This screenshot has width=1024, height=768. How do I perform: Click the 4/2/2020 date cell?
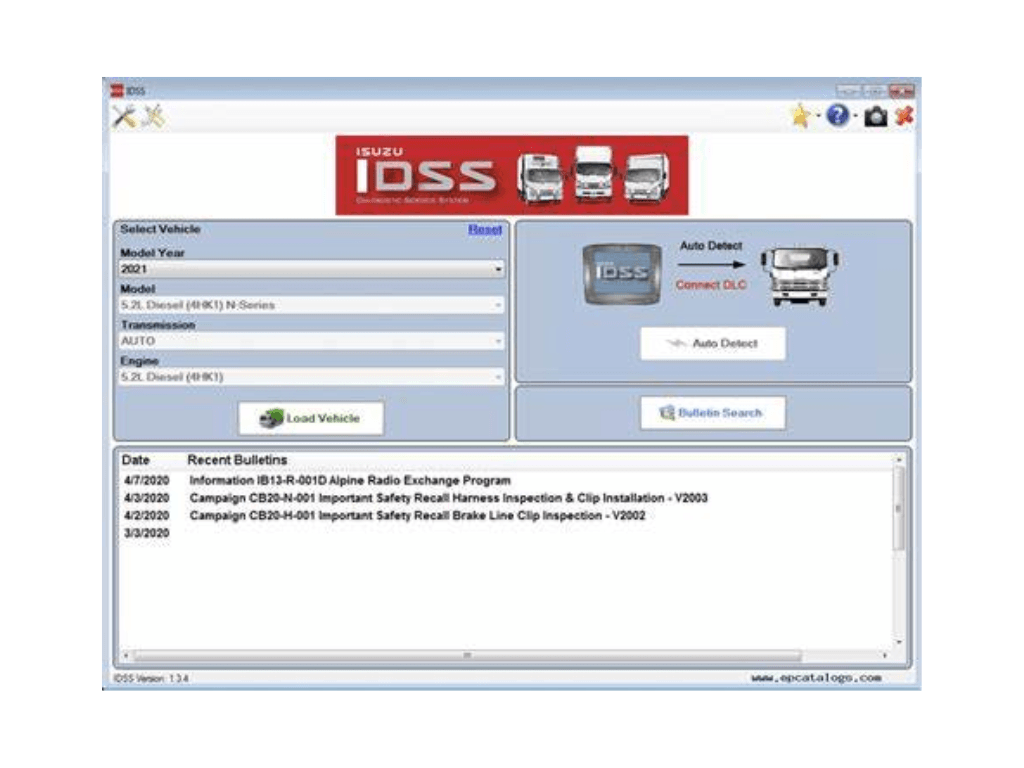(x=146, y=516)
